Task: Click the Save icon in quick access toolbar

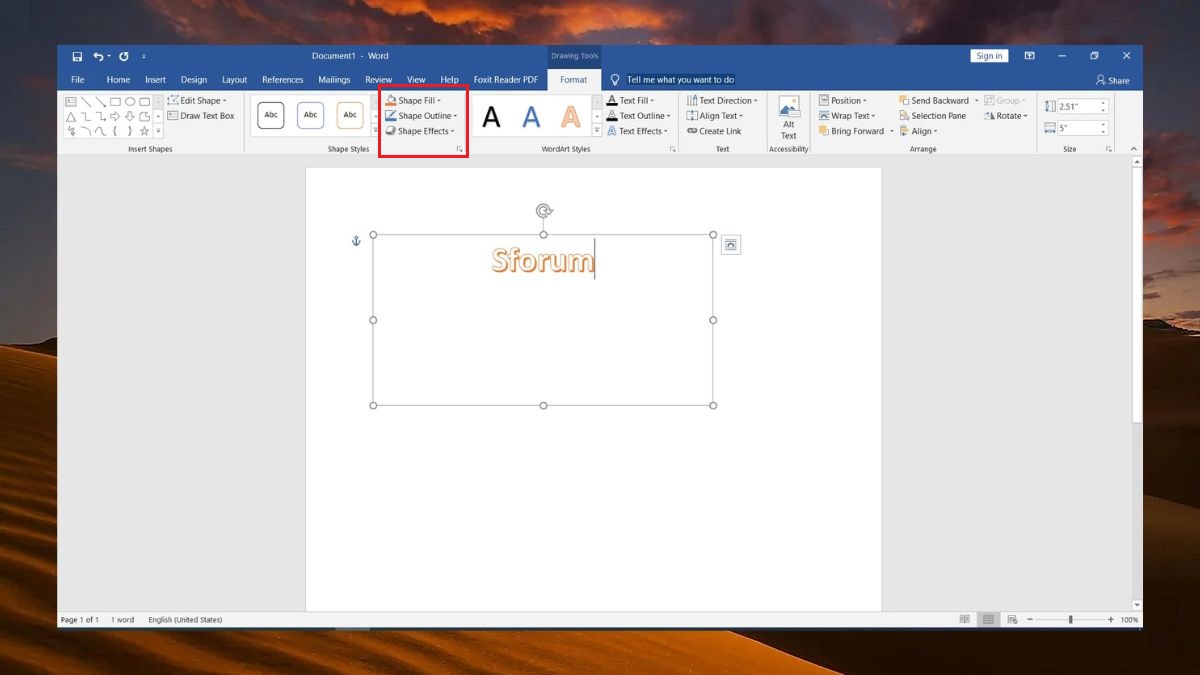Action: pos(77,56)
